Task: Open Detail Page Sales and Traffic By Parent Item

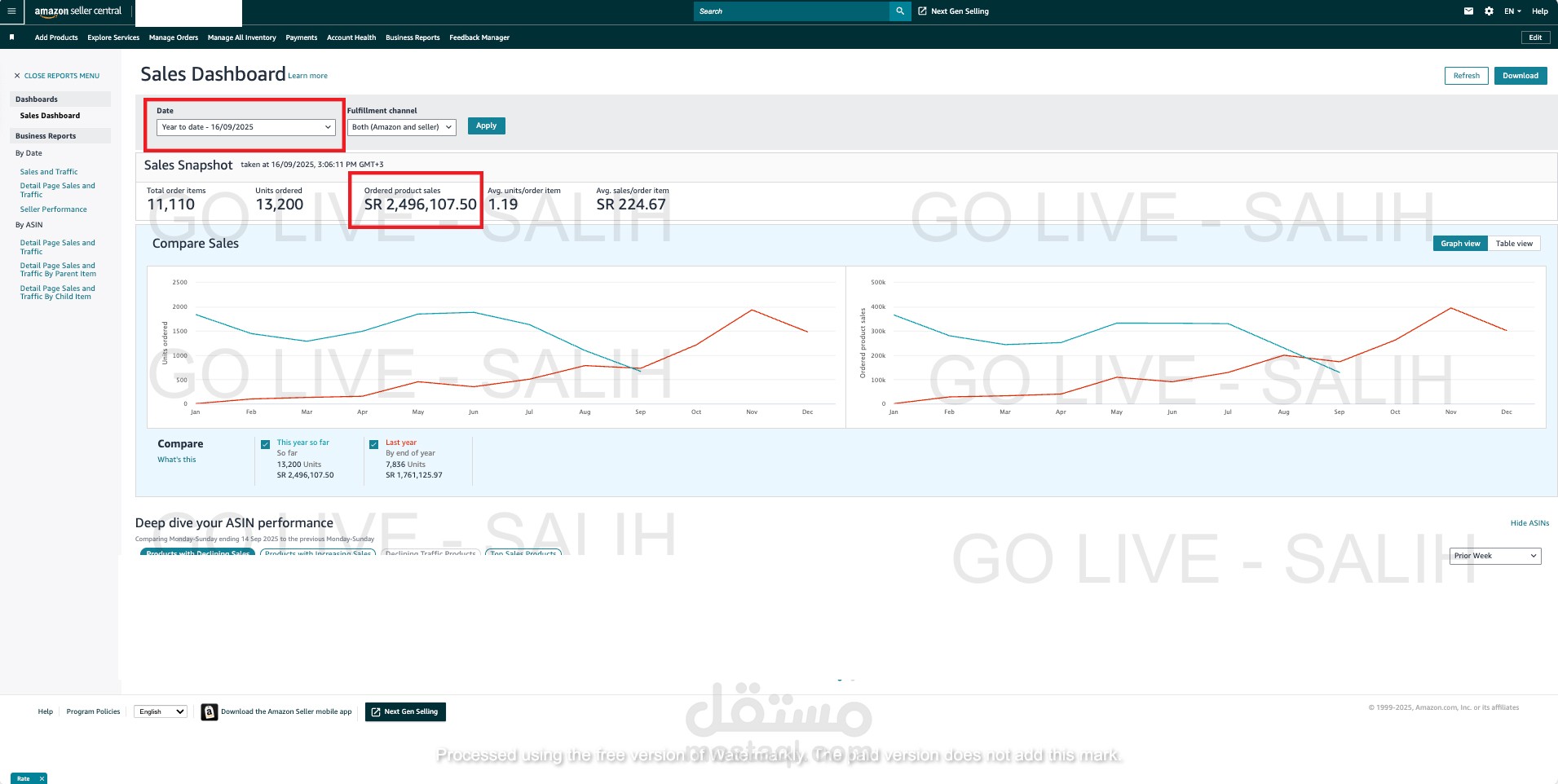Action: coord(58,270)
